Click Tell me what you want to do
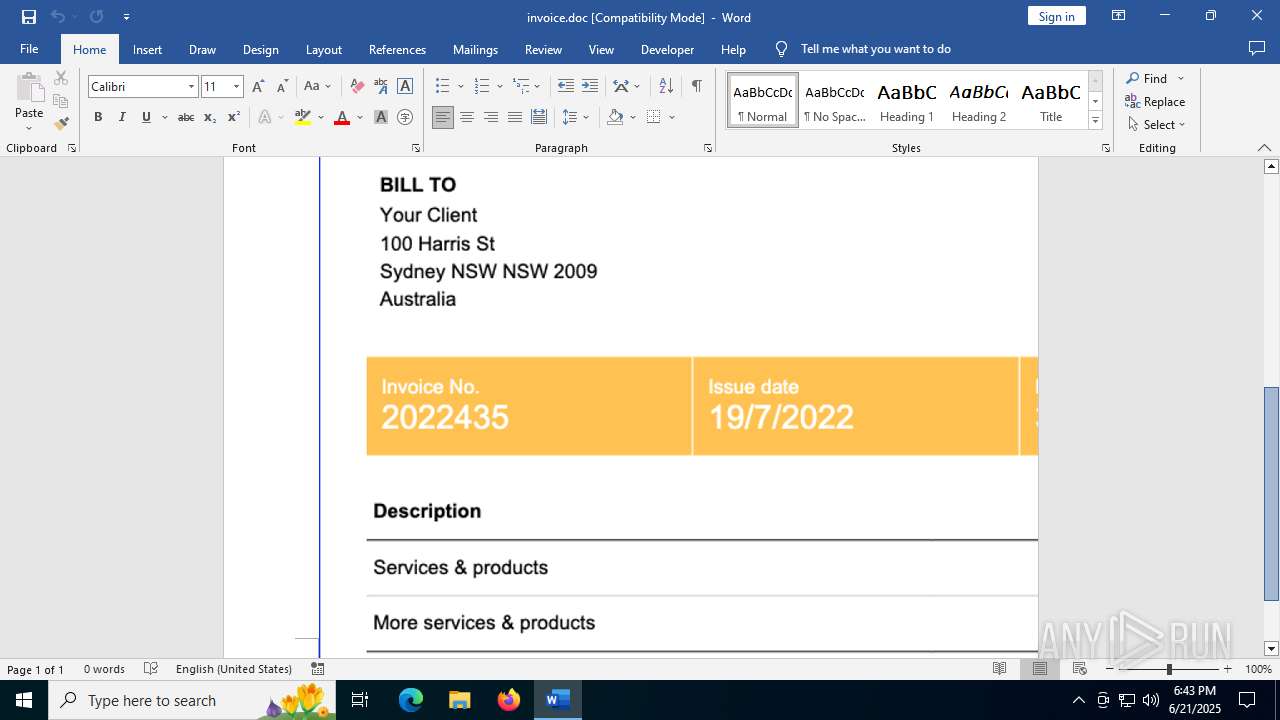This screenshot has width=1280, height=720. 875,49
